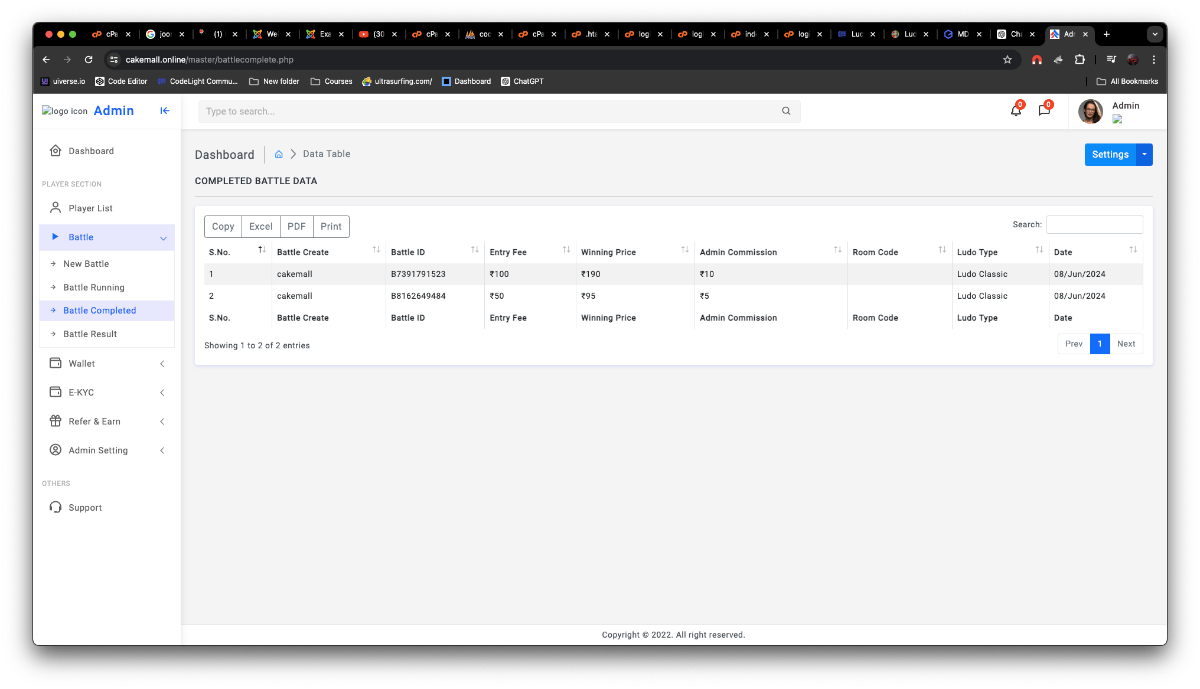
Task: Open the chat messages icon
Action: (x=1044, y=111)
